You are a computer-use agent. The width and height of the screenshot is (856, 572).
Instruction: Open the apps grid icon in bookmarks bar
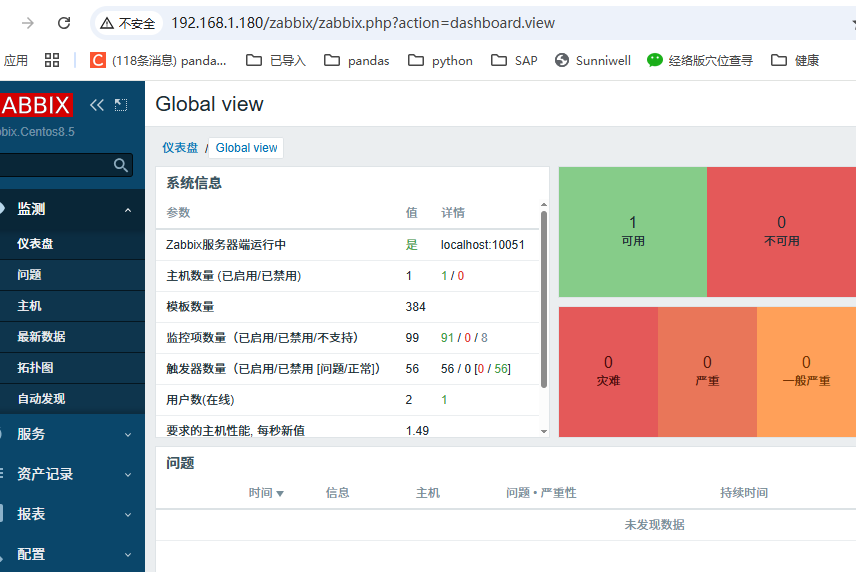tap(52, 60)
